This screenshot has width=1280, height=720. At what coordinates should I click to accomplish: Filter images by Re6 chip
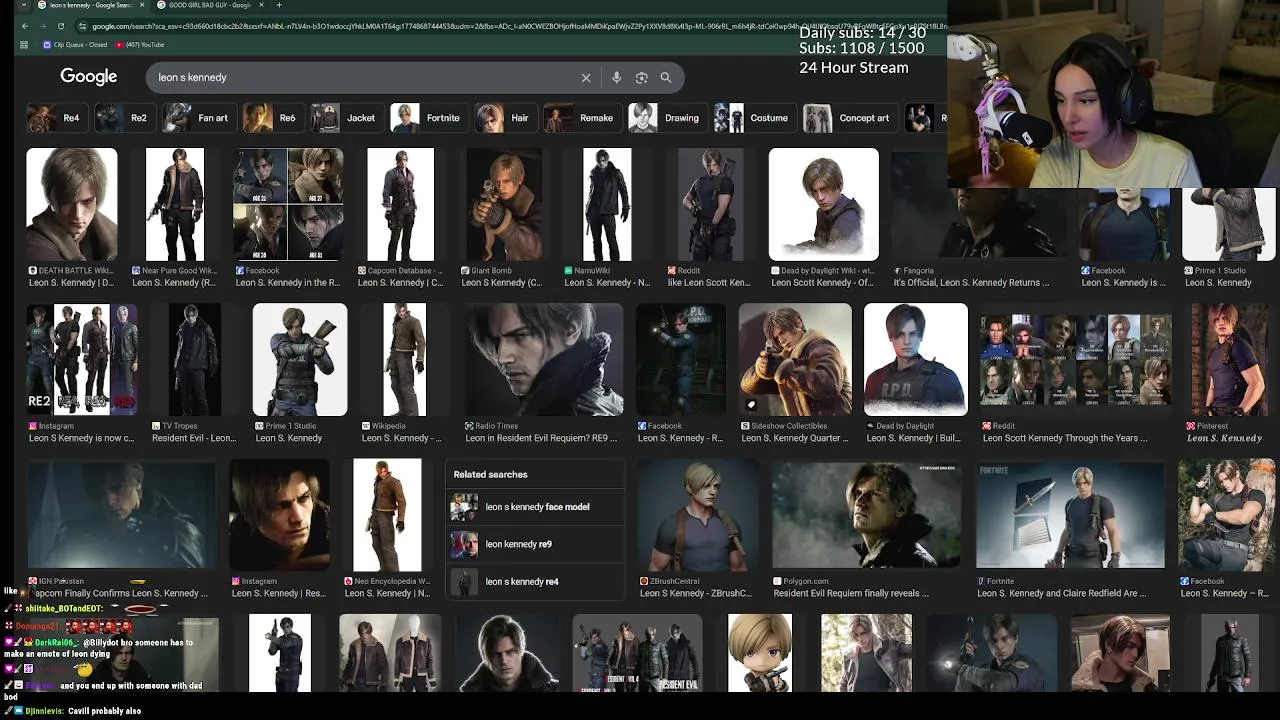click(272, 118)
